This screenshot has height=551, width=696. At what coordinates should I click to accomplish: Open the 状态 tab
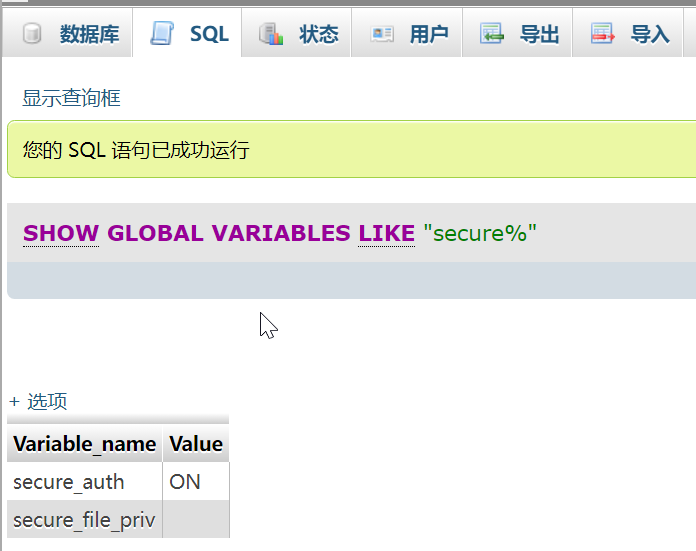pyautogui.click(x=297, y=34)
